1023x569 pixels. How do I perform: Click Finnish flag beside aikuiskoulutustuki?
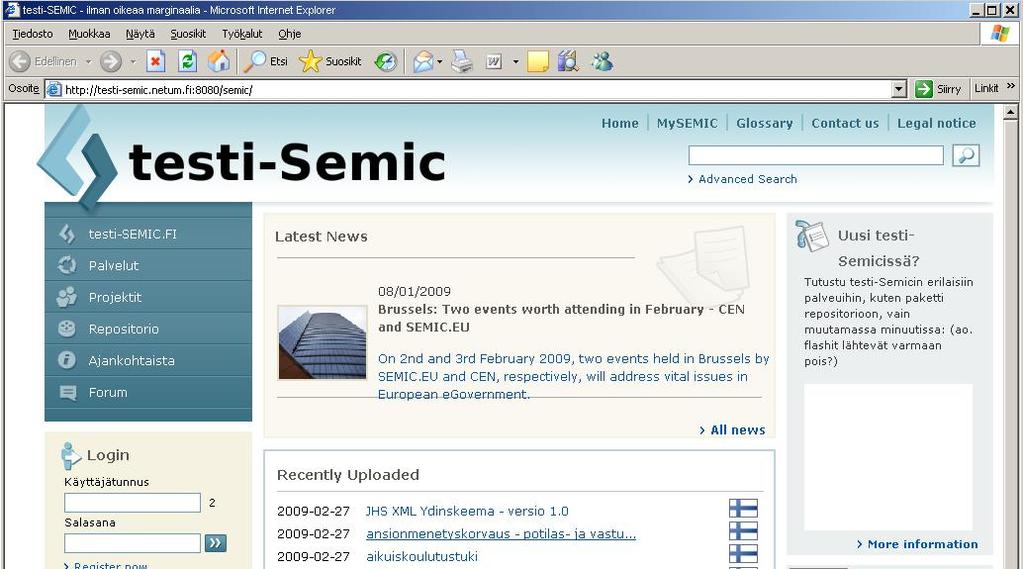click(743, 554)
